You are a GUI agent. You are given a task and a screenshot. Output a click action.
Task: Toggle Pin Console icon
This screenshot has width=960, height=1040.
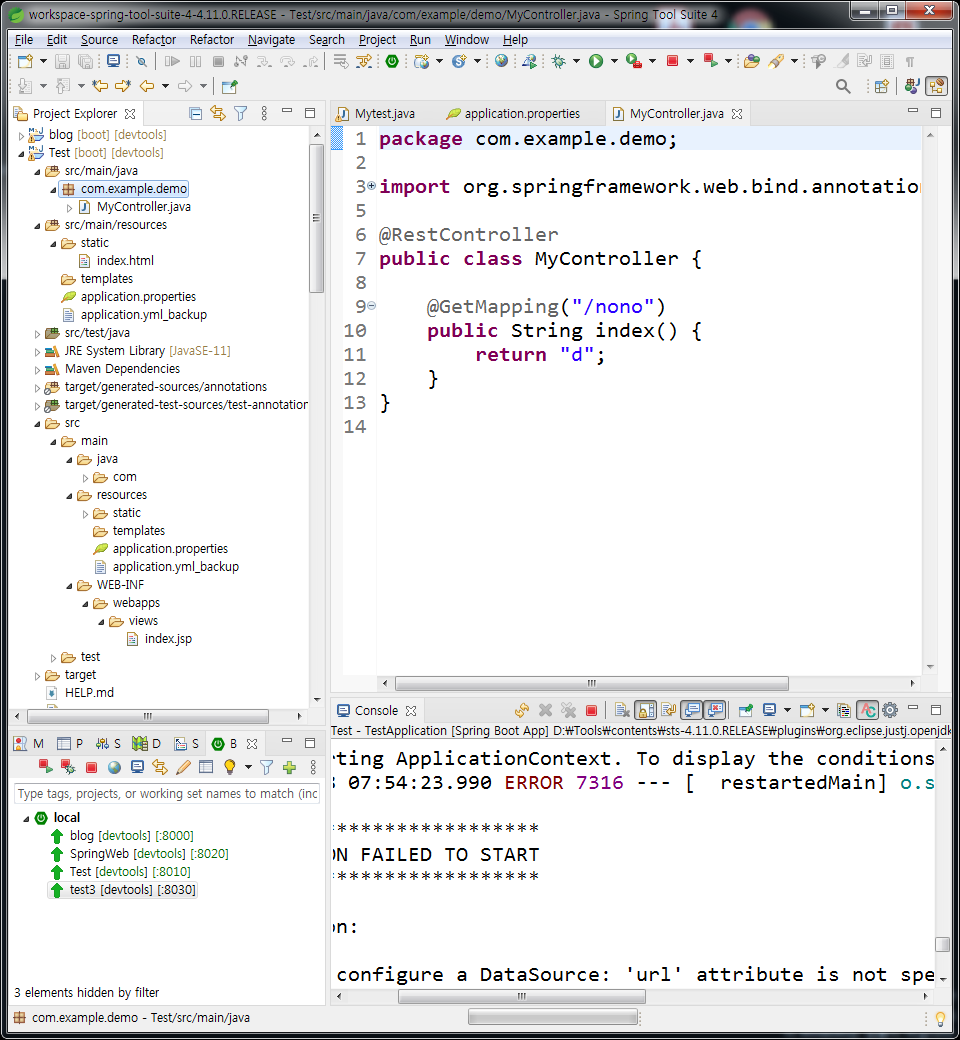(746, 710)
